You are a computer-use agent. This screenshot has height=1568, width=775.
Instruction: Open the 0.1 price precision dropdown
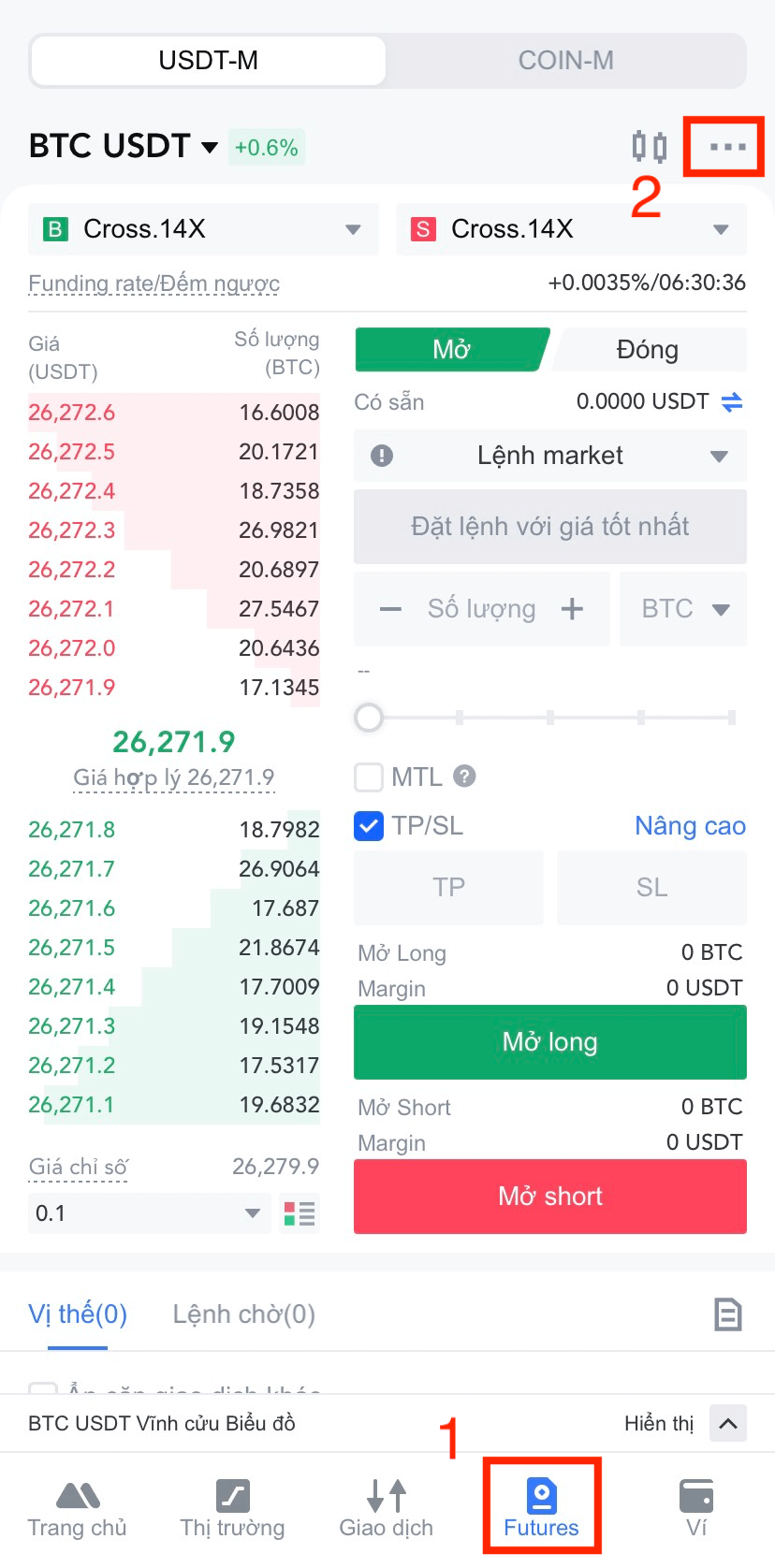click(148, 1213)
